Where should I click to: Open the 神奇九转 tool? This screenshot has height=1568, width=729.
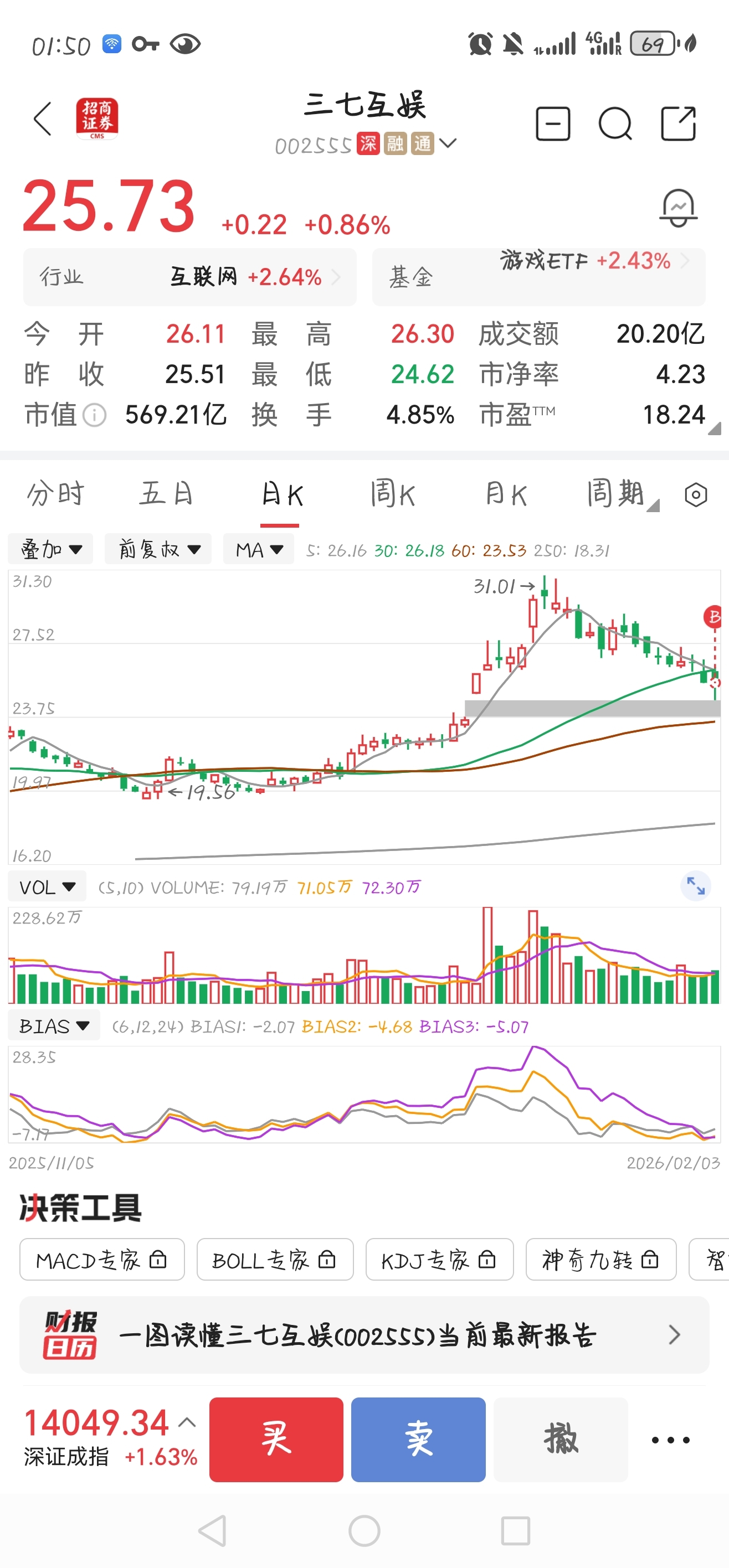point(600,1260)
